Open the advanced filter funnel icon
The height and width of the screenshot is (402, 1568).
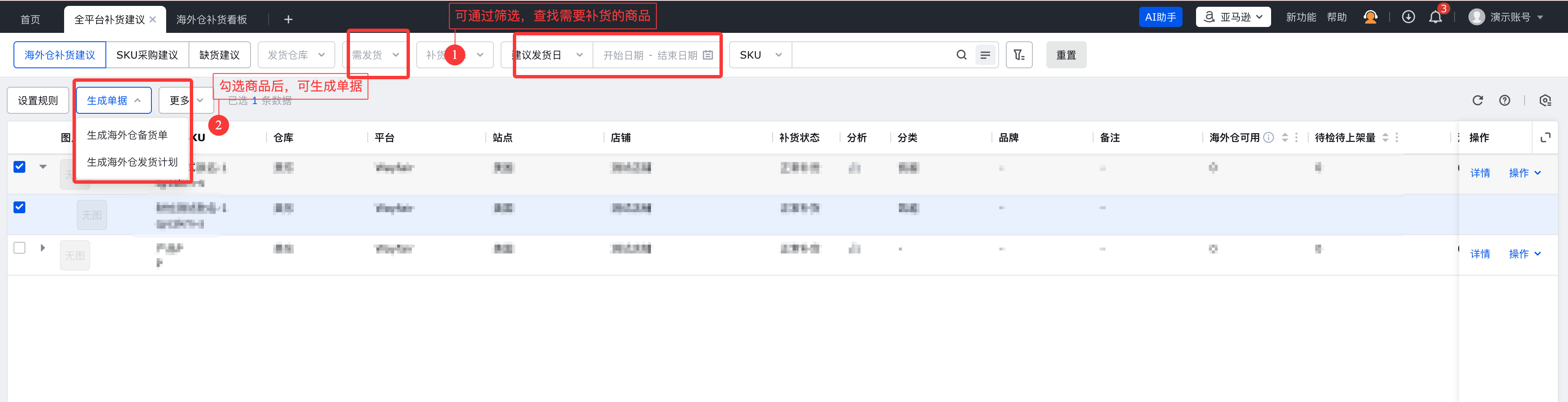(x=1018, y=55)
